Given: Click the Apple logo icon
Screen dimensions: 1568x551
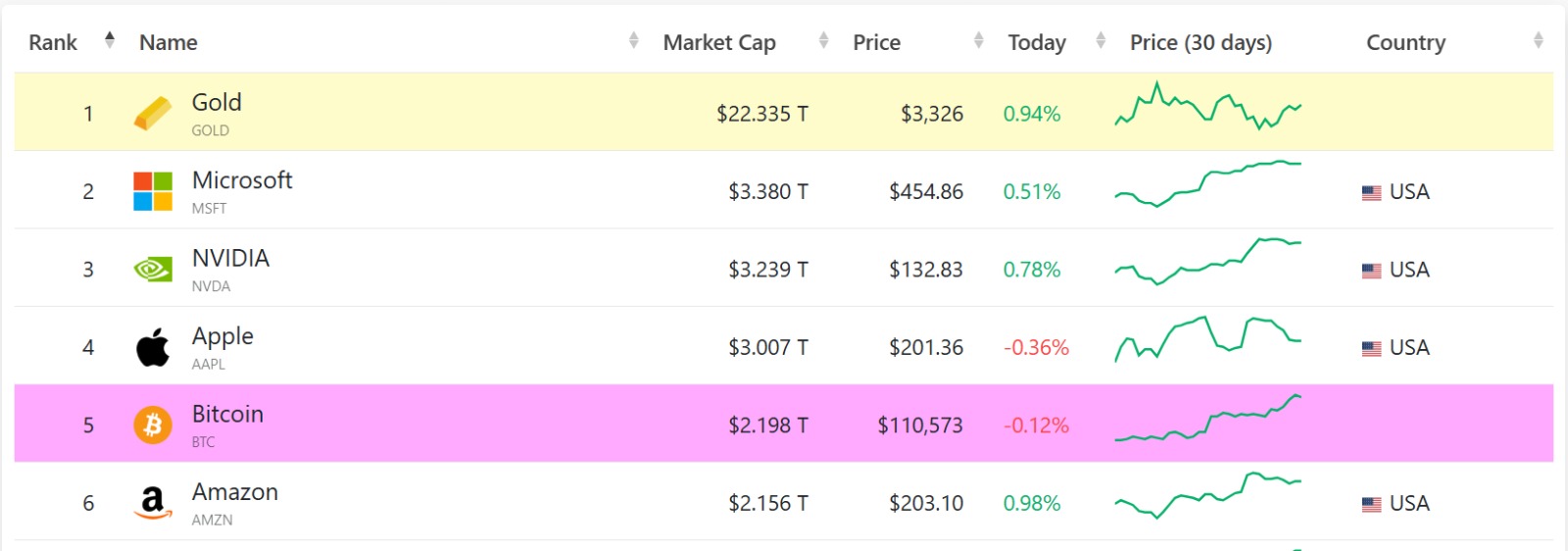Looking at the screenshot, I should (152, 347).
